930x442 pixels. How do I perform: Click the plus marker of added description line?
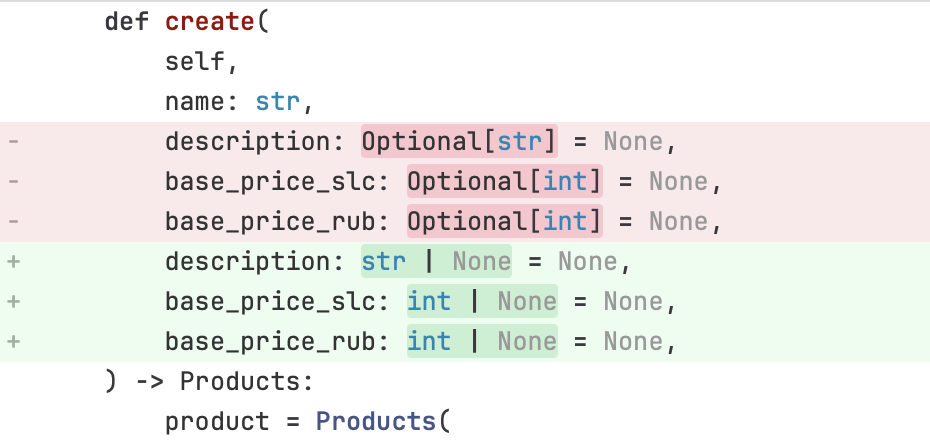13,262
